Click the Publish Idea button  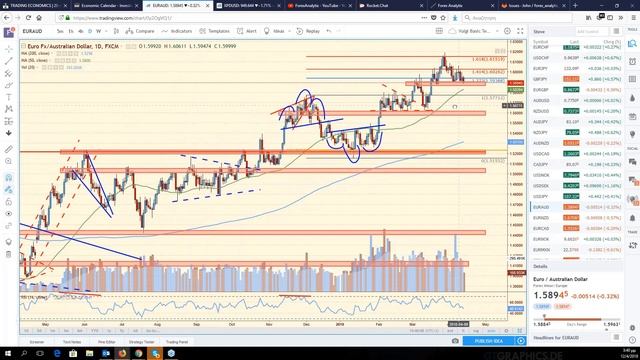pos(489,341)
